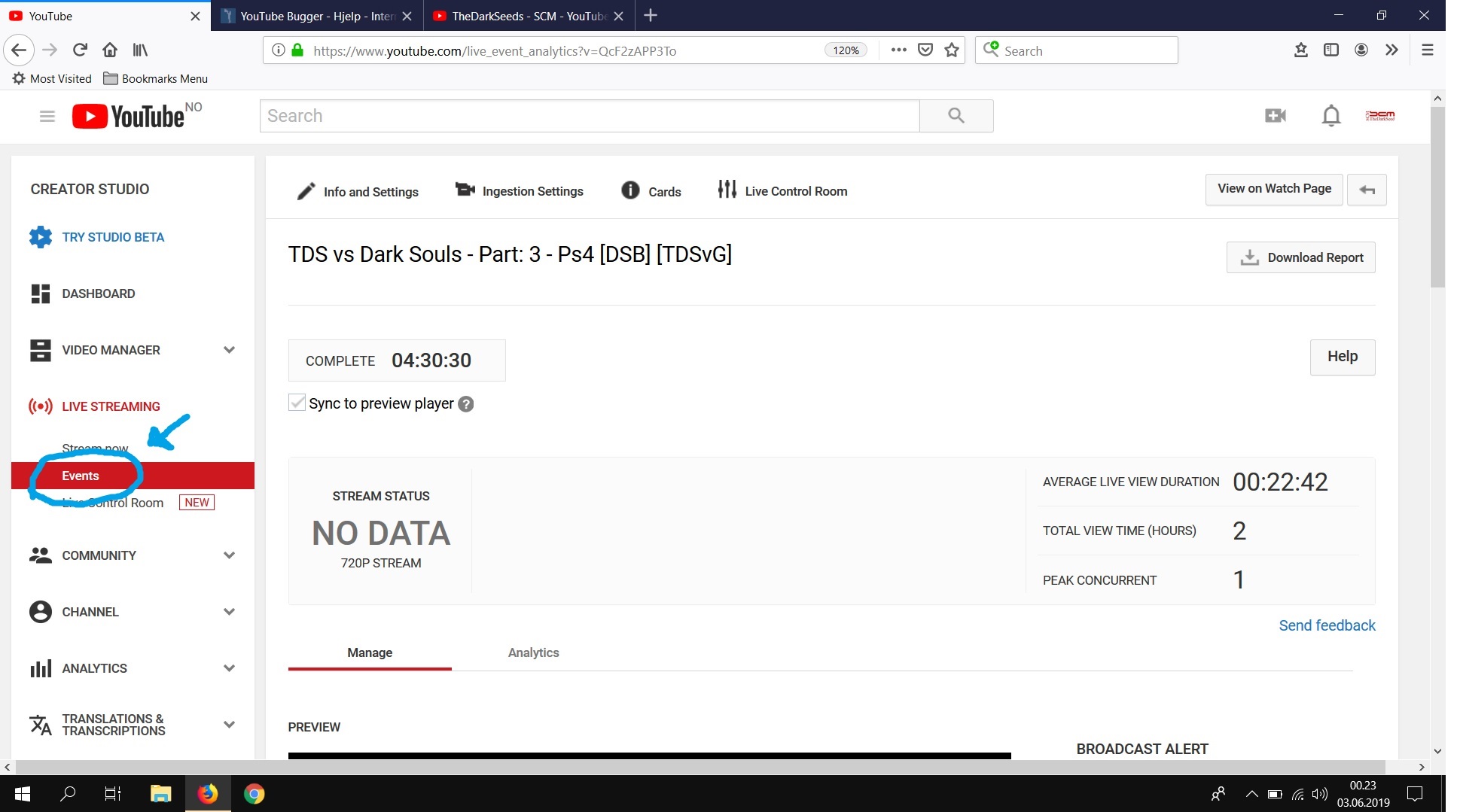Viewport: 1457px width, 812px height.
Task: Click the Analytics bar chart icon
Action: tap(41, 668)
